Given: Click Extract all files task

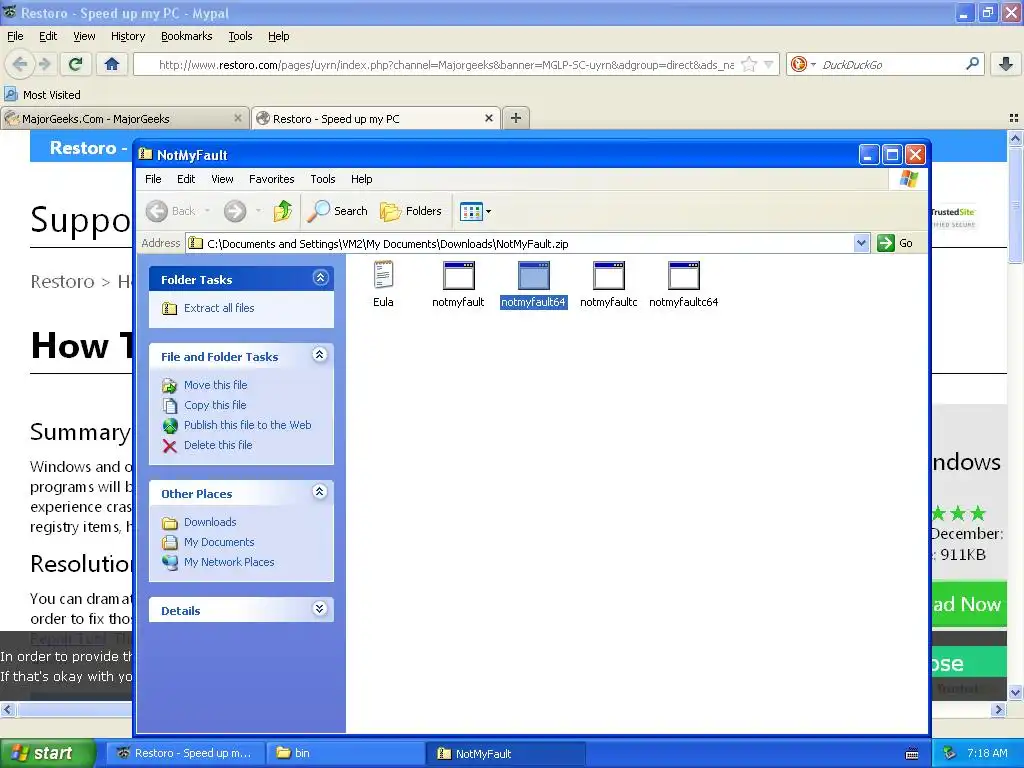Looking at the screenshot, I should point(219,308).
